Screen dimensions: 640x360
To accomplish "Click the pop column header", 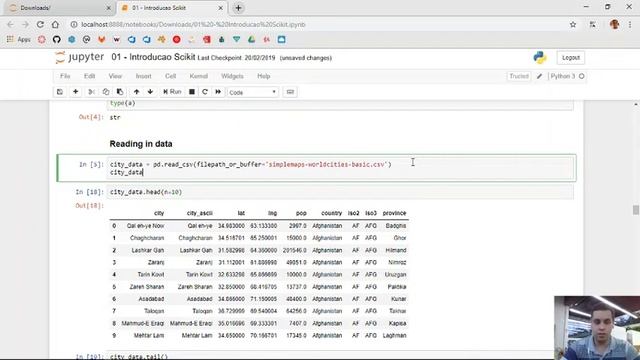I will tap(301, 213).
